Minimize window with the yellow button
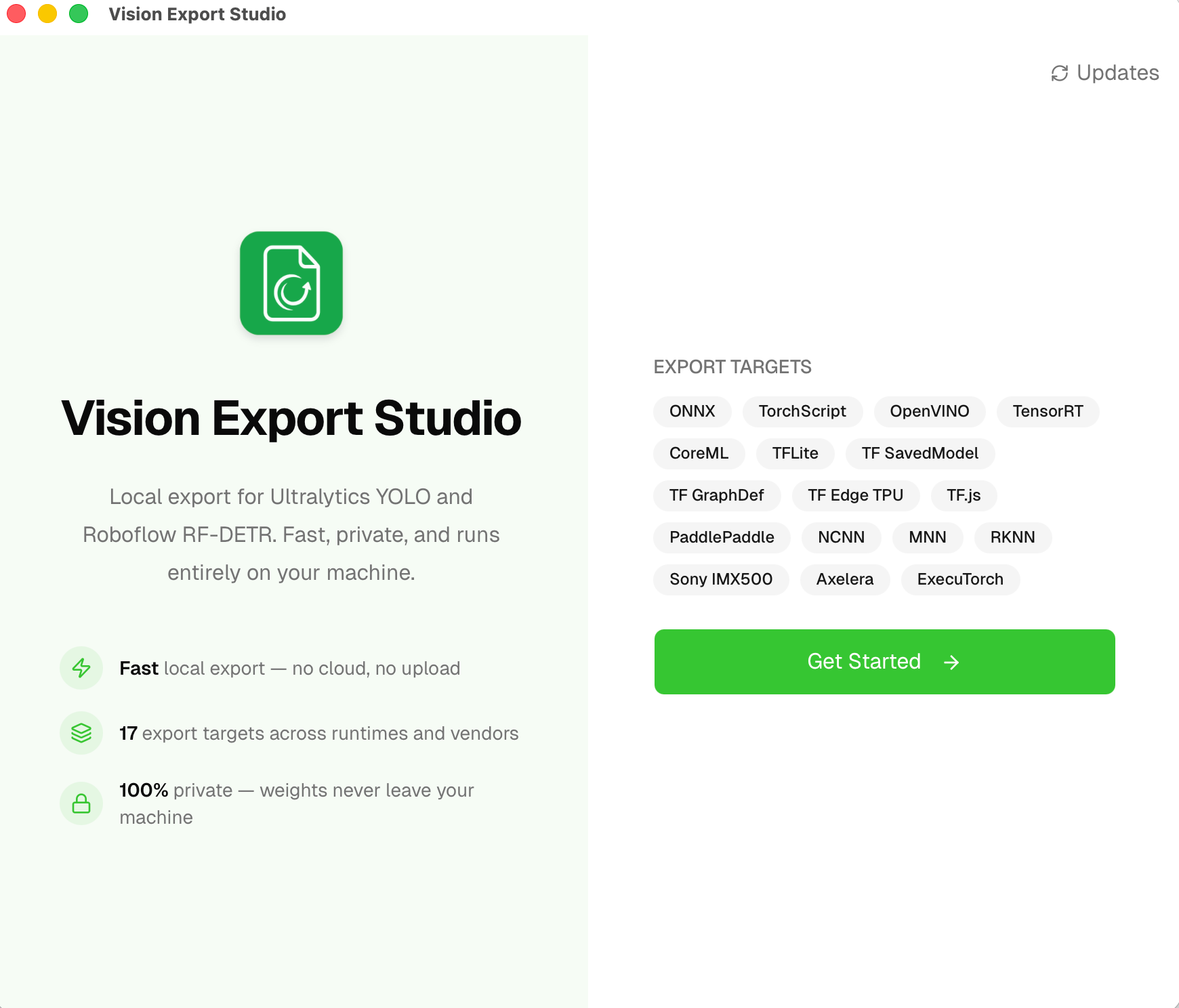The height and width of the screenshot is (1008, 1179). coord(47,14)
